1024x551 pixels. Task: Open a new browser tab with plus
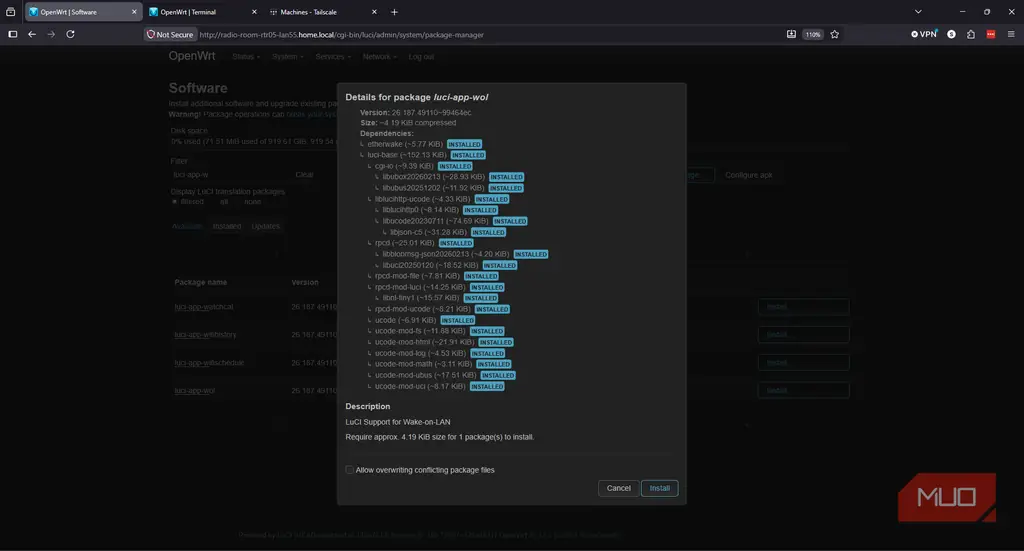pyautogui.click(x=394, y=12)
